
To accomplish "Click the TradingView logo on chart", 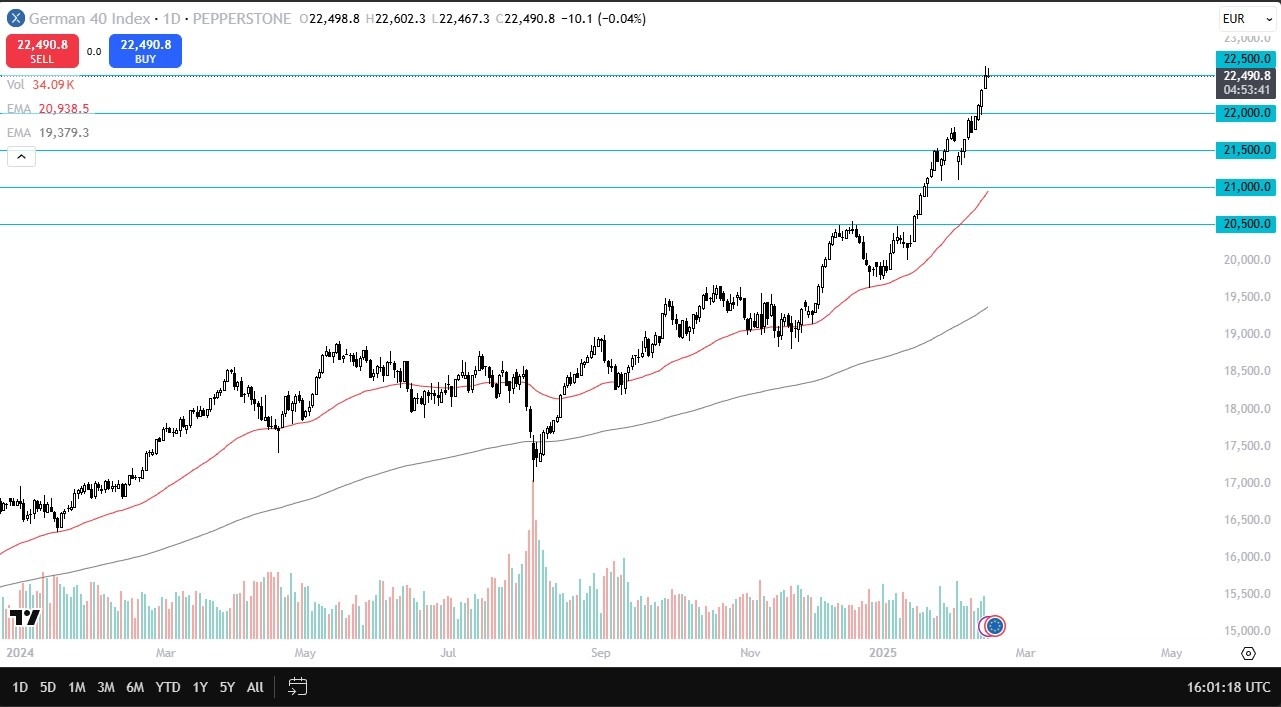I will (x=24, y=618).
